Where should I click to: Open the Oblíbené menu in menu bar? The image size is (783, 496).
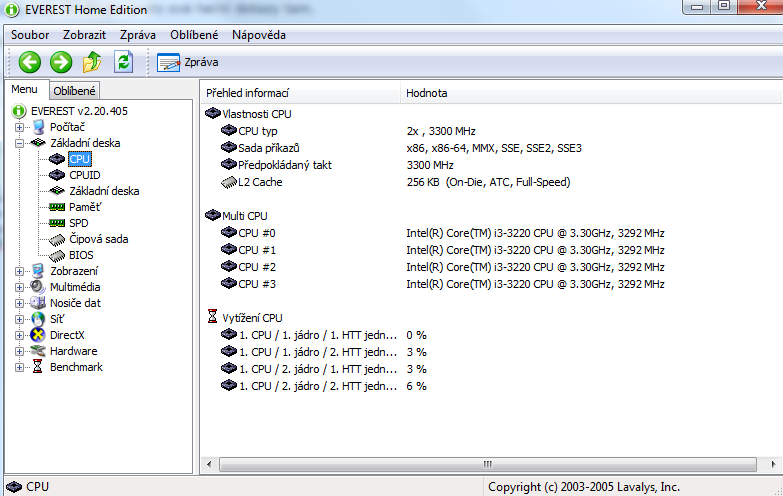pyautogui.click(x=194, y=35)
